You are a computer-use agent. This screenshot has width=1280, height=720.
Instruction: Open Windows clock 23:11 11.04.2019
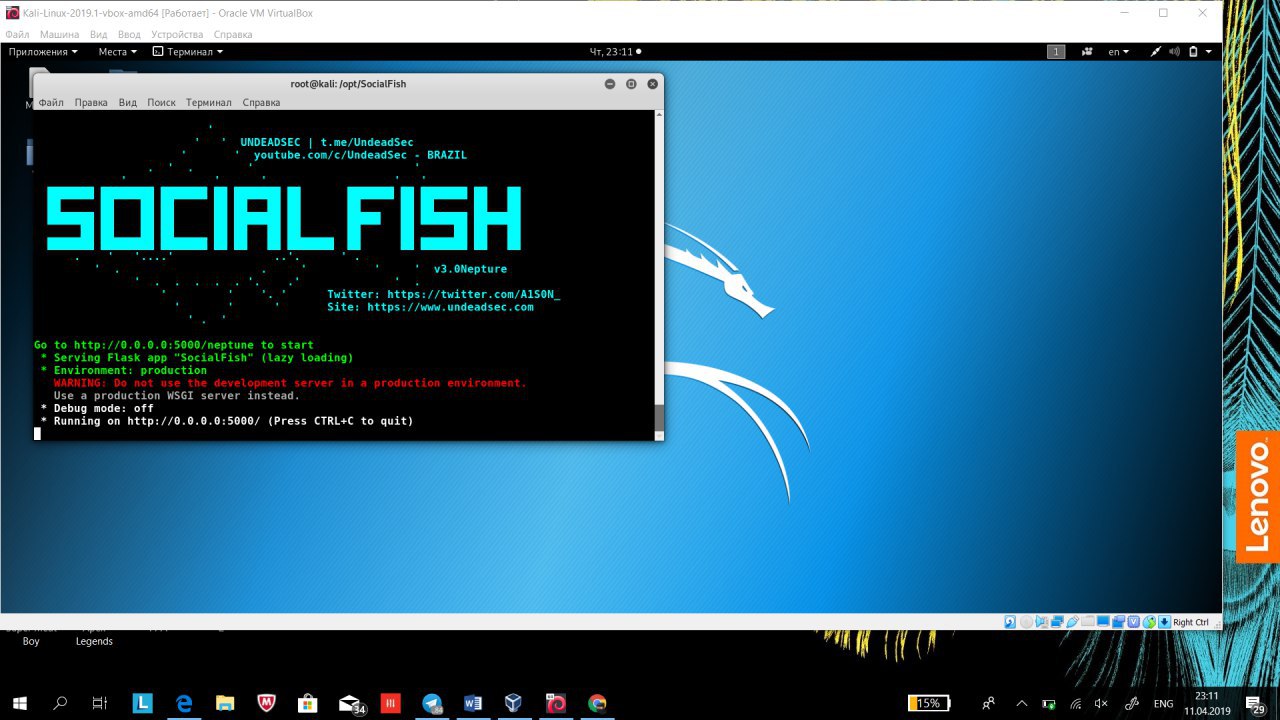[x=1207, y=703]
